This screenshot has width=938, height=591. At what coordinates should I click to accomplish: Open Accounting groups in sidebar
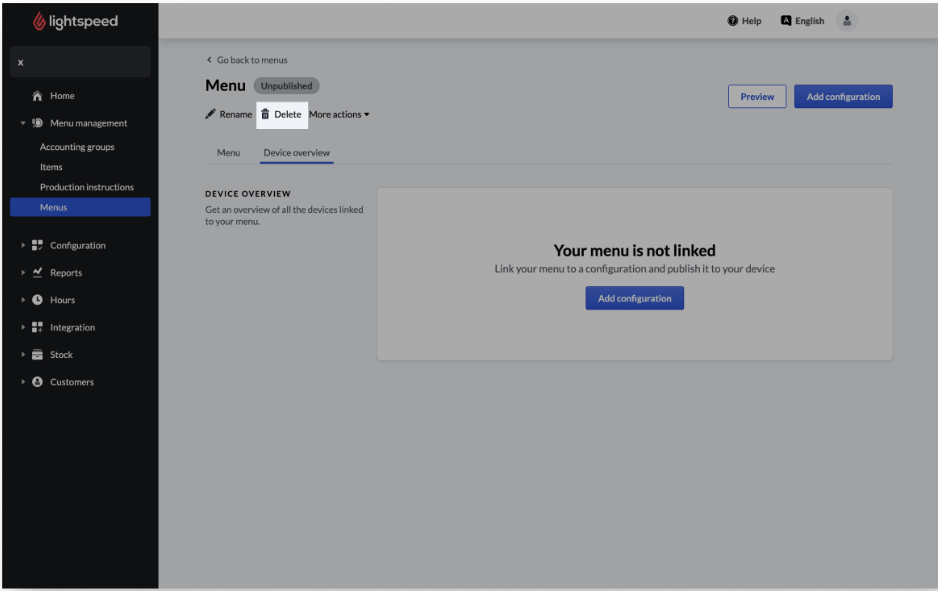coord(77,147)
